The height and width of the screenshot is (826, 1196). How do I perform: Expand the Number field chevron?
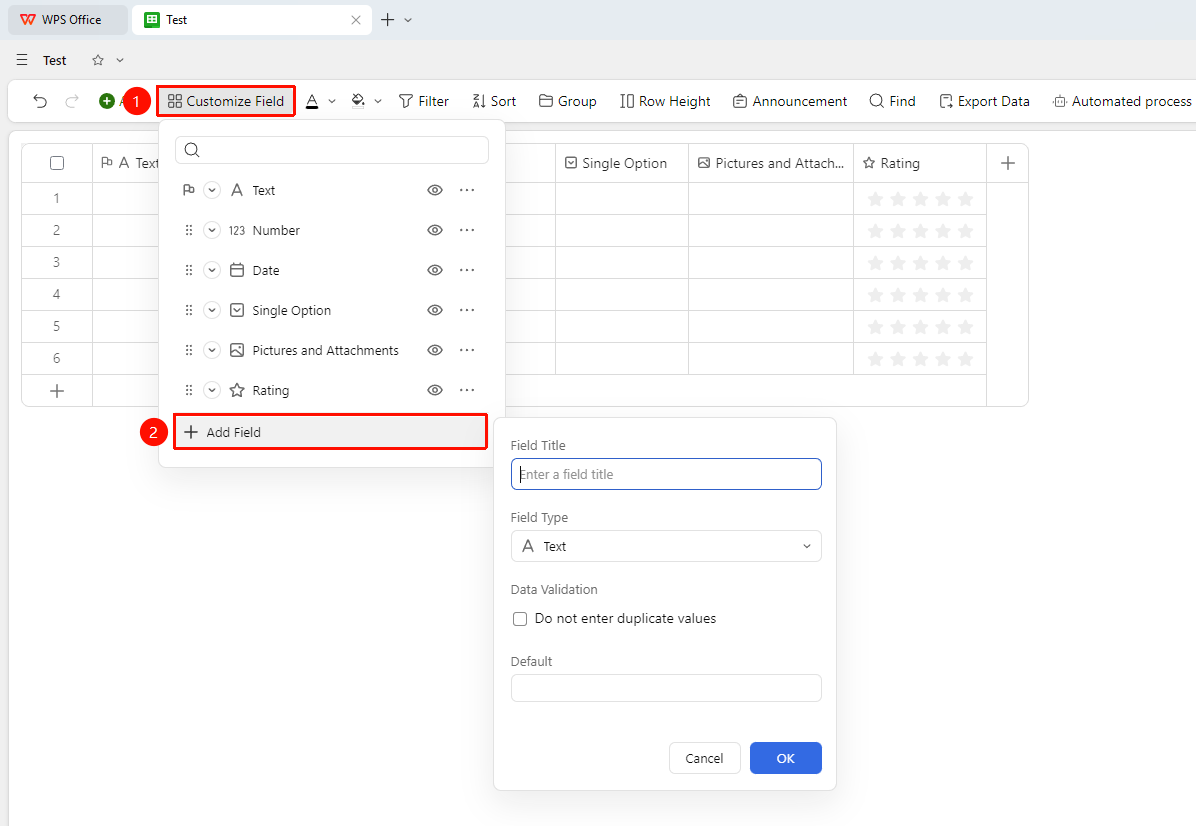tap(212, 230)
